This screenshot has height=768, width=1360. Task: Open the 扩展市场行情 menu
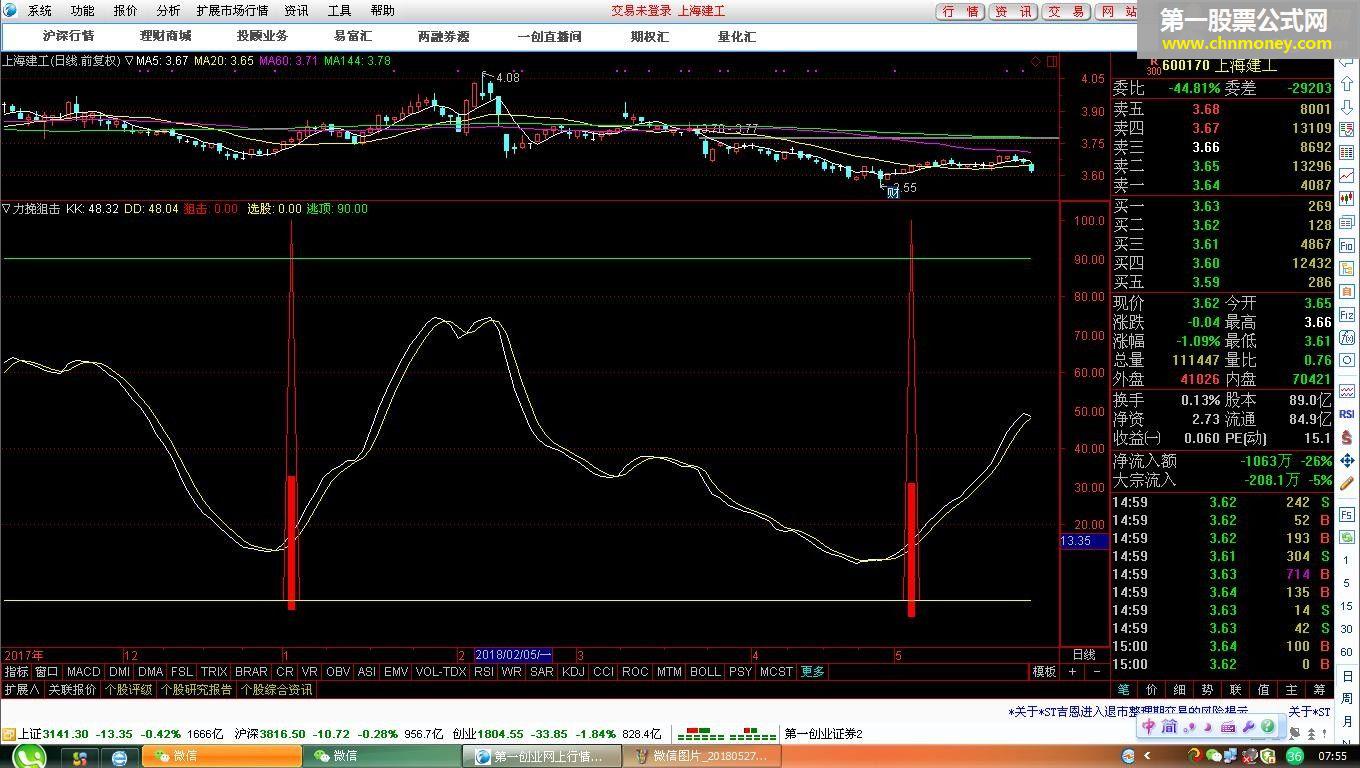click(x=232, y=11)
